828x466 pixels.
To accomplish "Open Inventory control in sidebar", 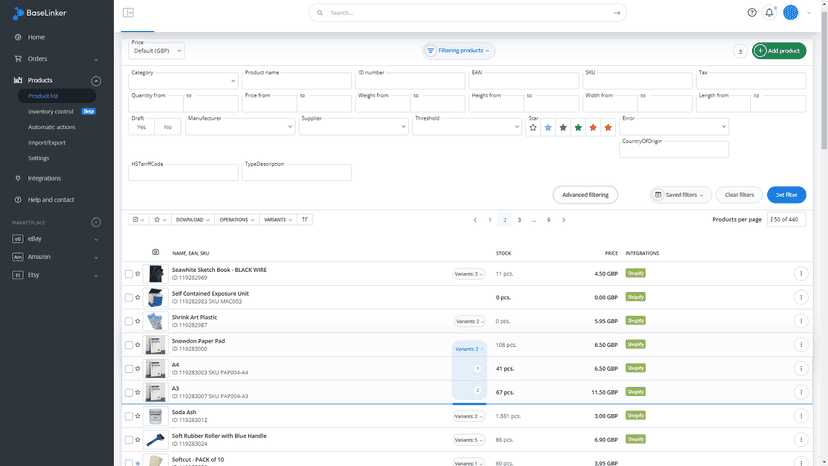I will point(51,111).
